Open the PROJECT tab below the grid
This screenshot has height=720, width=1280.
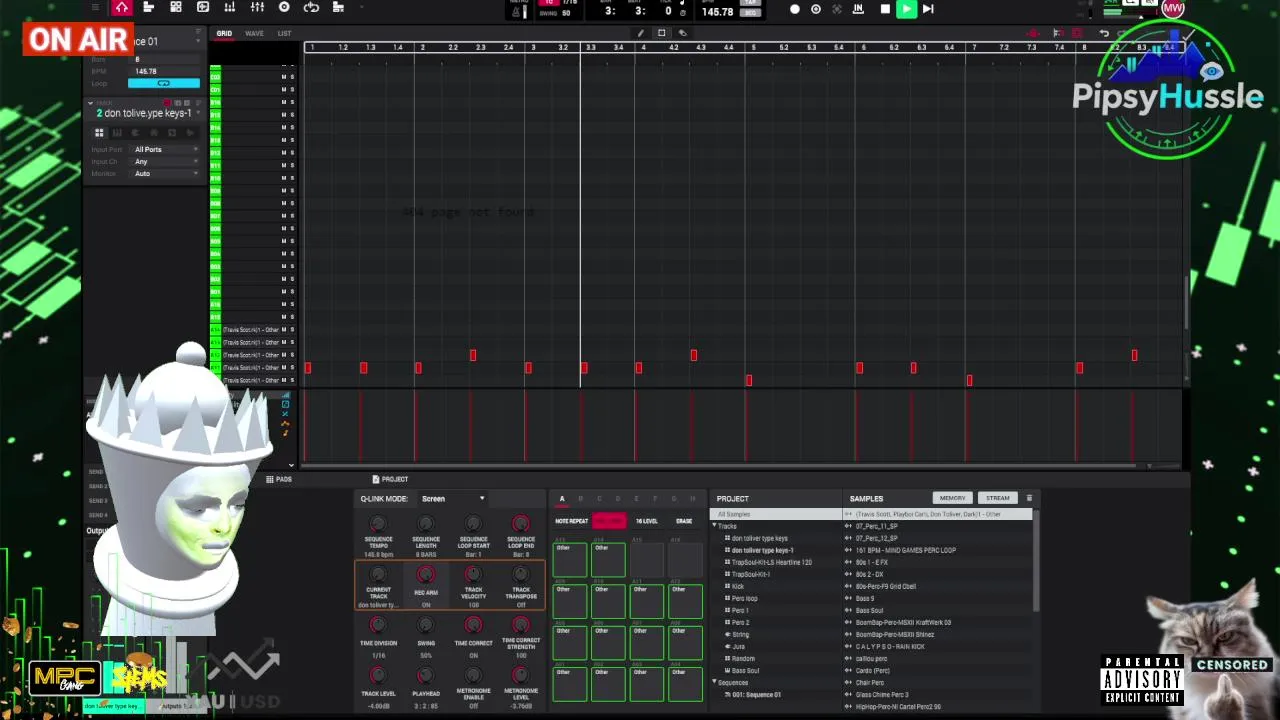(x=390, y=480)
